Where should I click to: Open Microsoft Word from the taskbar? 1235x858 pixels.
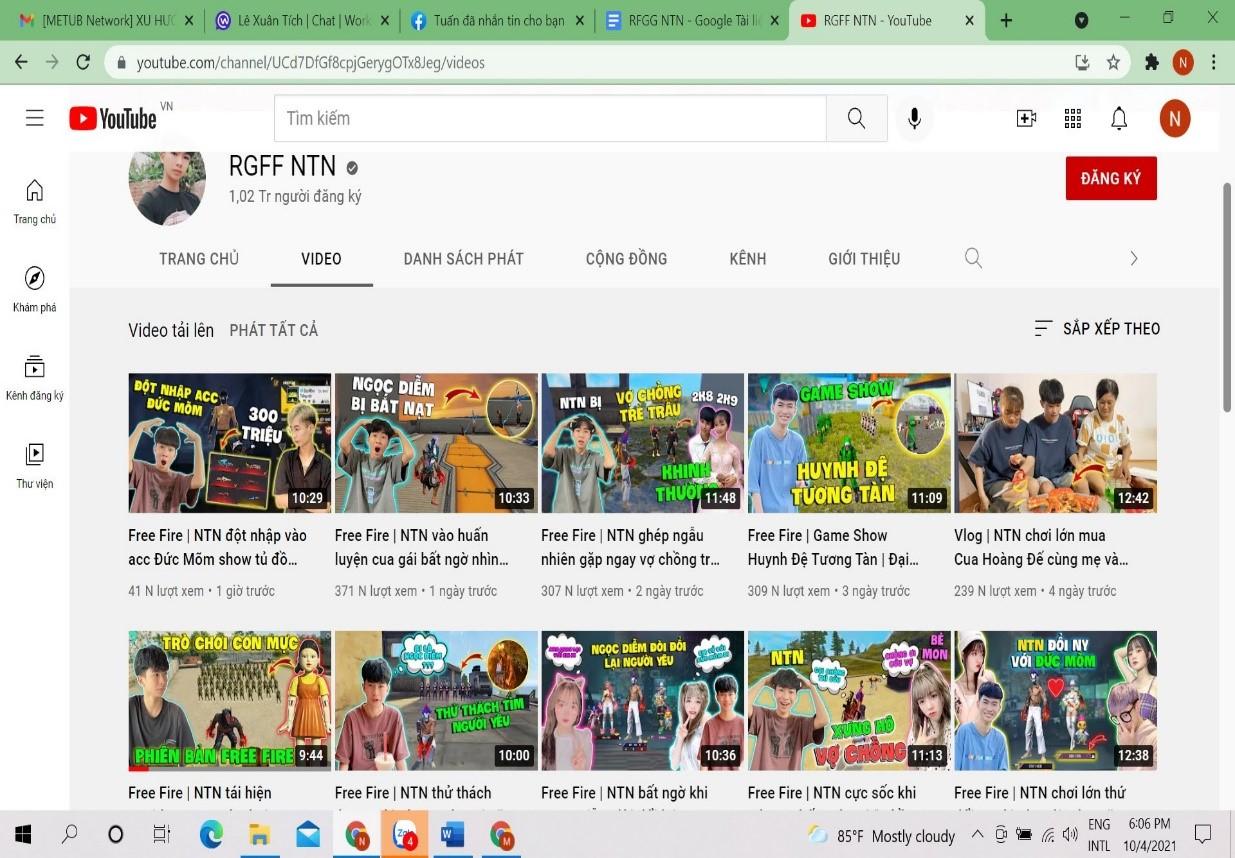tap(452, 833)
